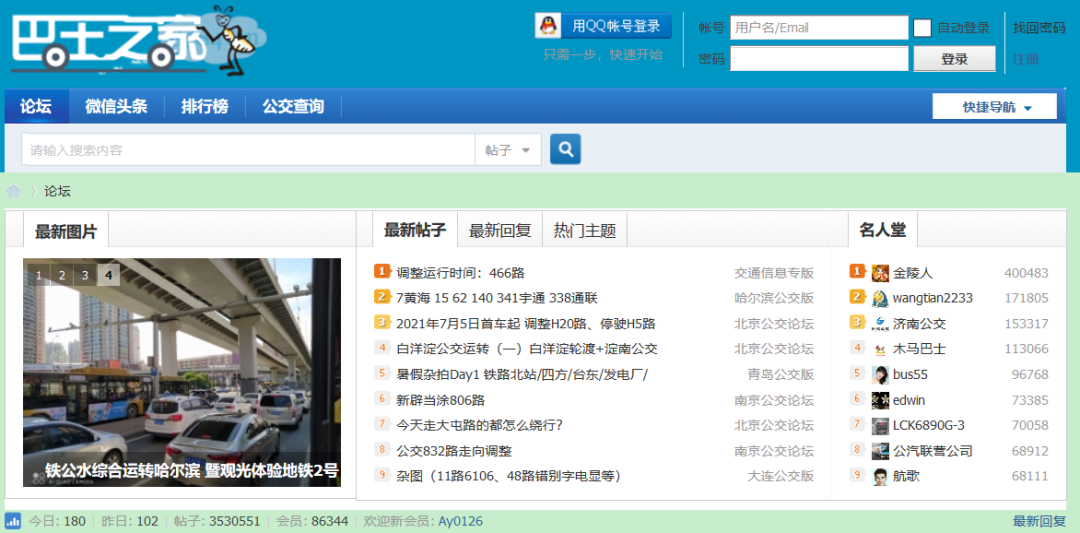Screen dimensions: 1080x533
Task: Open the 论坛 nav tab
Action: (36, 107)
